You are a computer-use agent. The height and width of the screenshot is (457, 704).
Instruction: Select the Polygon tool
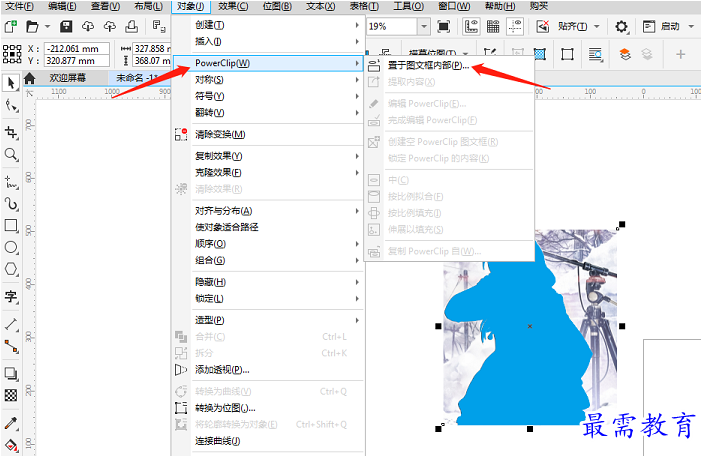pos(11,269)
